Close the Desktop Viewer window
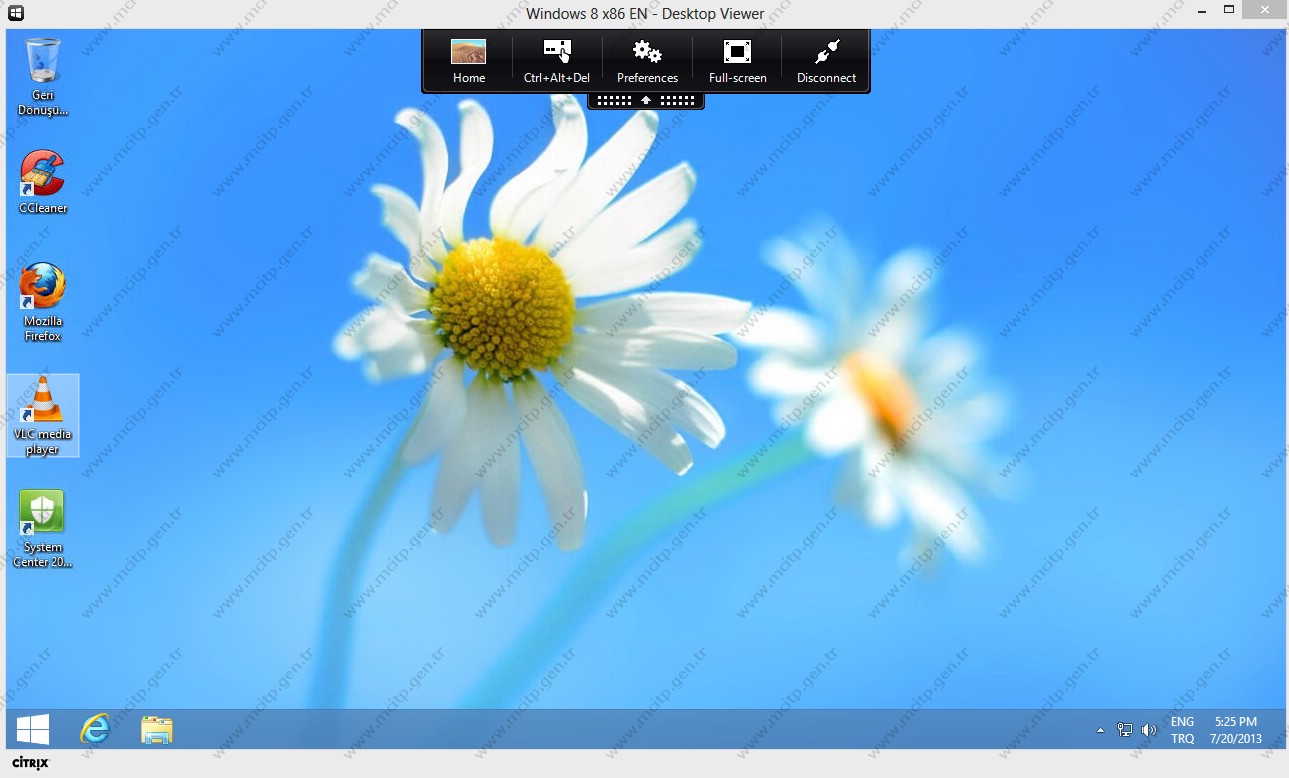The height and width of the screenshot is (778, 1289). click(x=1263, y=10)
